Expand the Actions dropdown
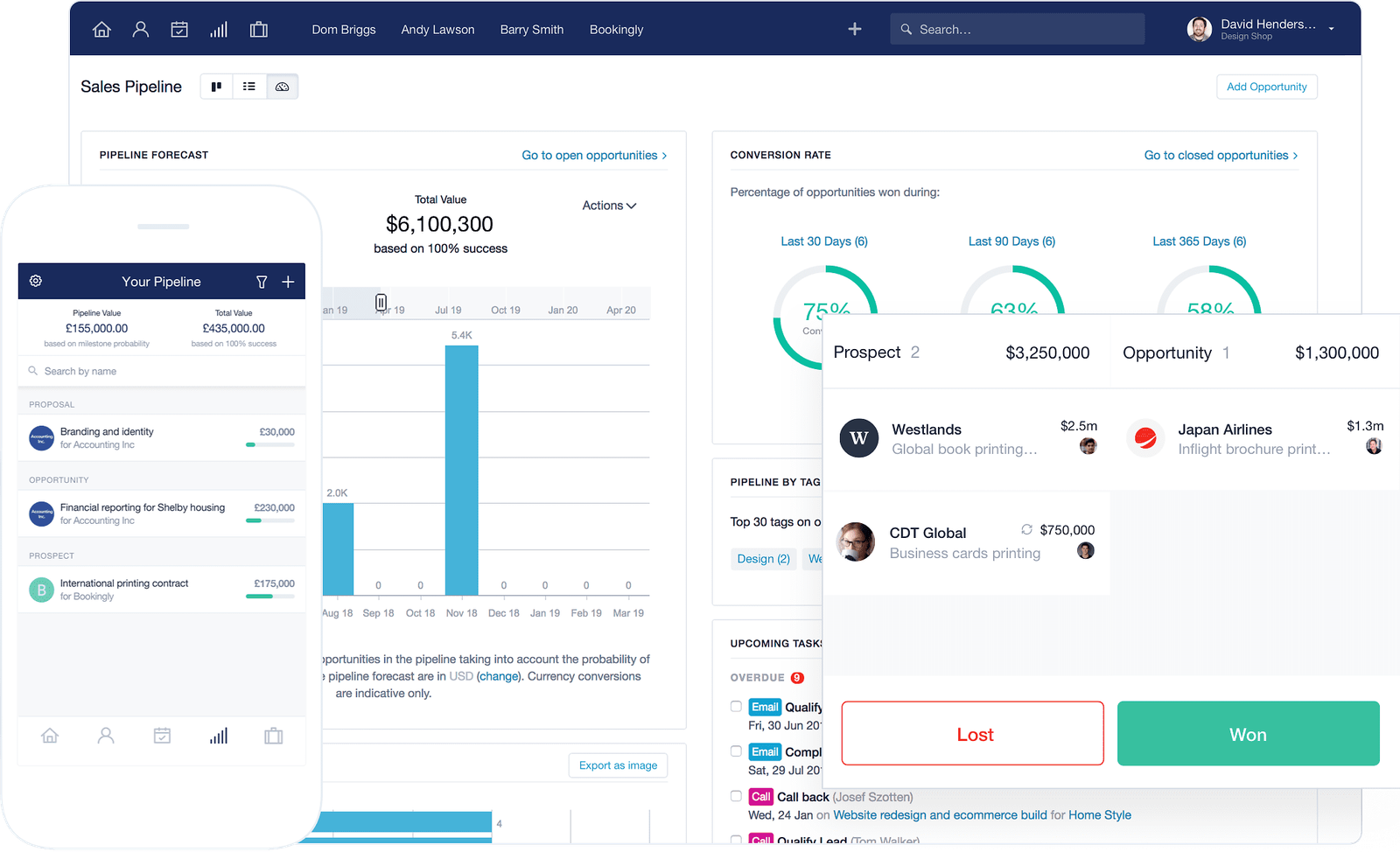This screenshot has height=852, width=1400. 609,206
